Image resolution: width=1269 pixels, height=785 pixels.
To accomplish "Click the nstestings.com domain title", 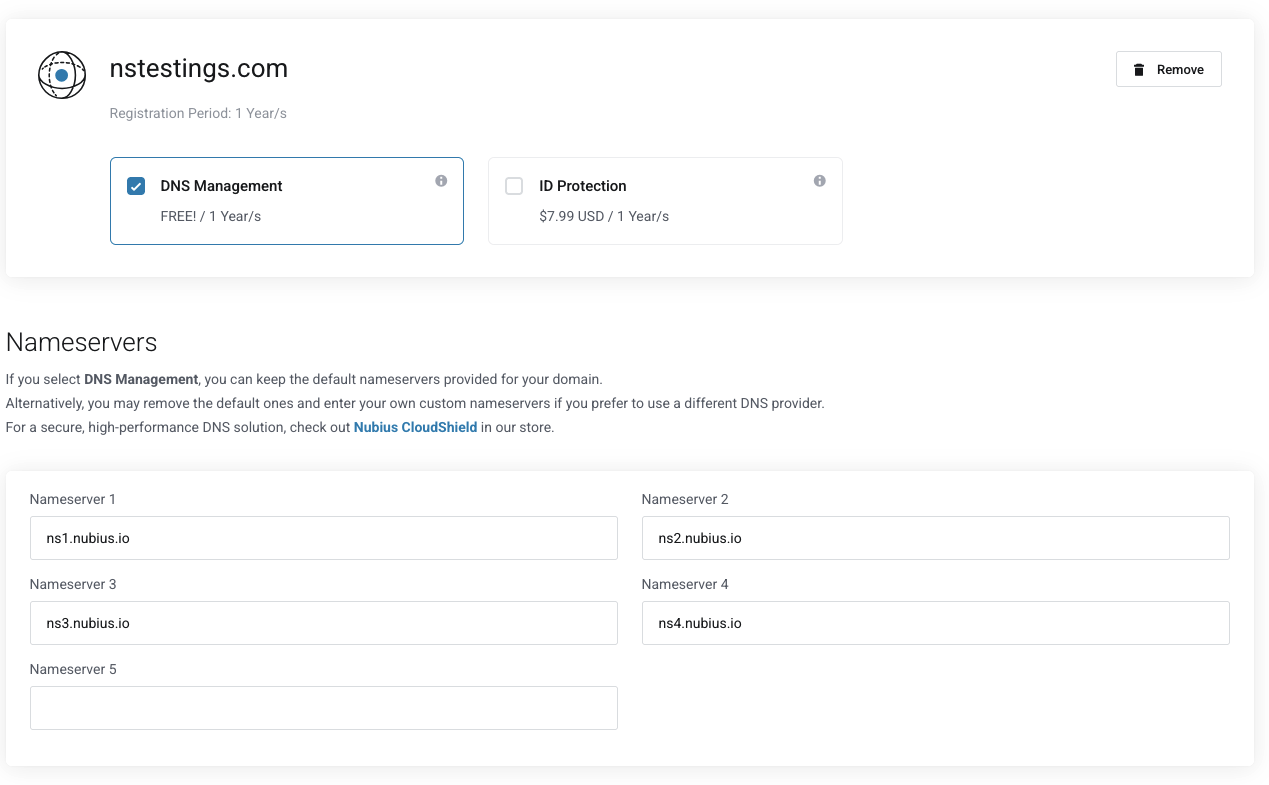I will (199, 69).
